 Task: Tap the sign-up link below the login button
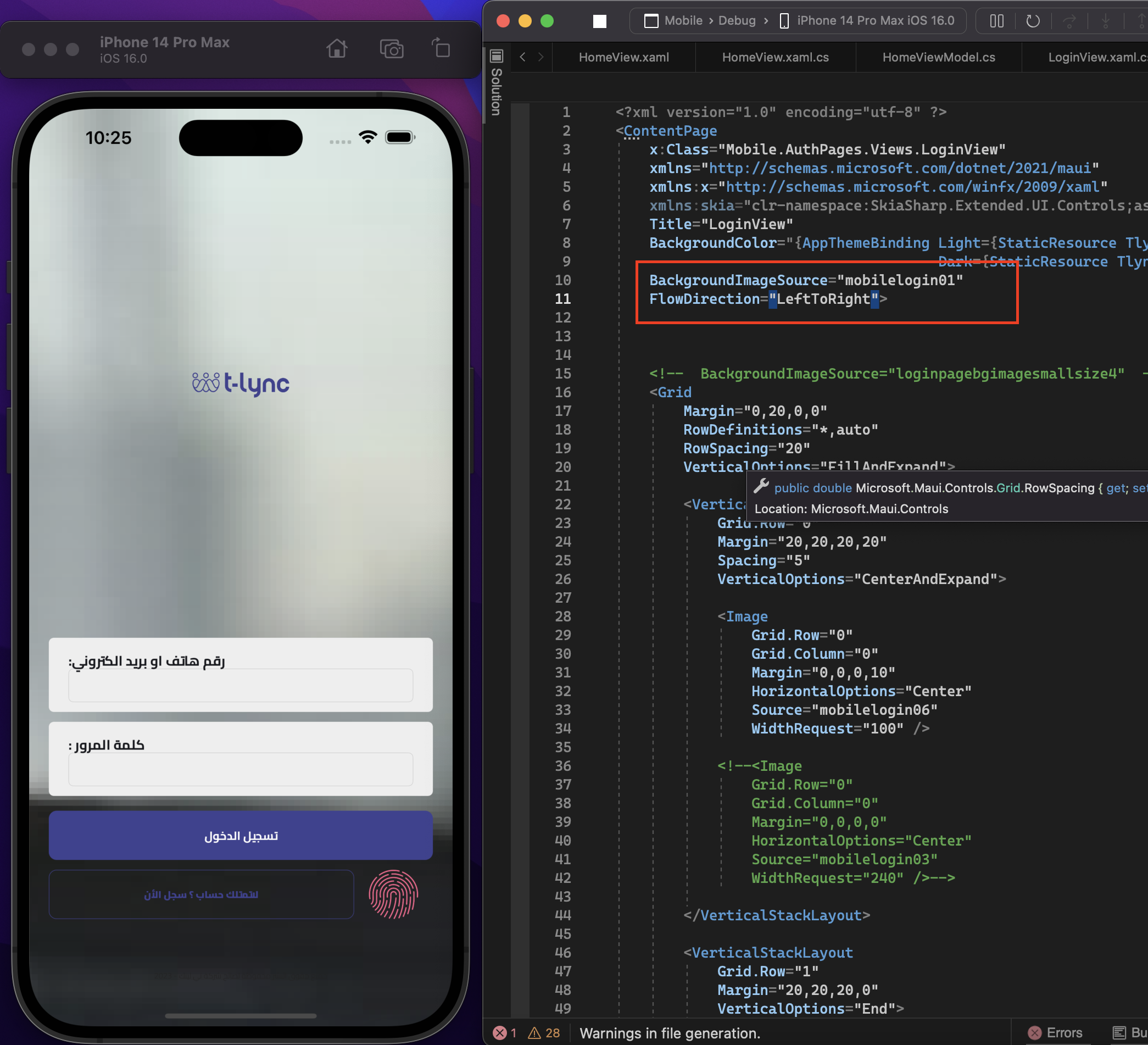(x=200, y=894)
